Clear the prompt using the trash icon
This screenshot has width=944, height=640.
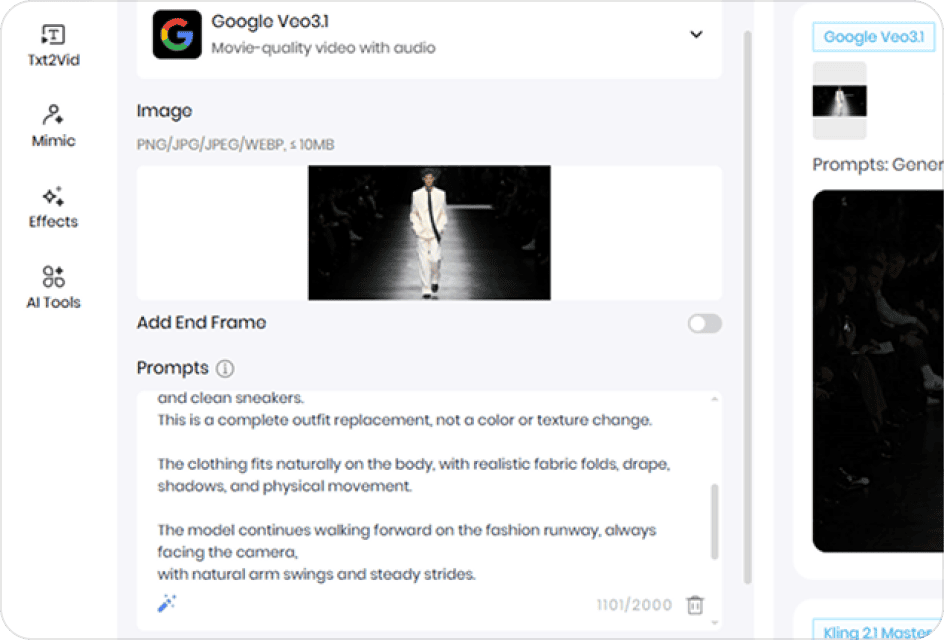(x=696, y=604)
